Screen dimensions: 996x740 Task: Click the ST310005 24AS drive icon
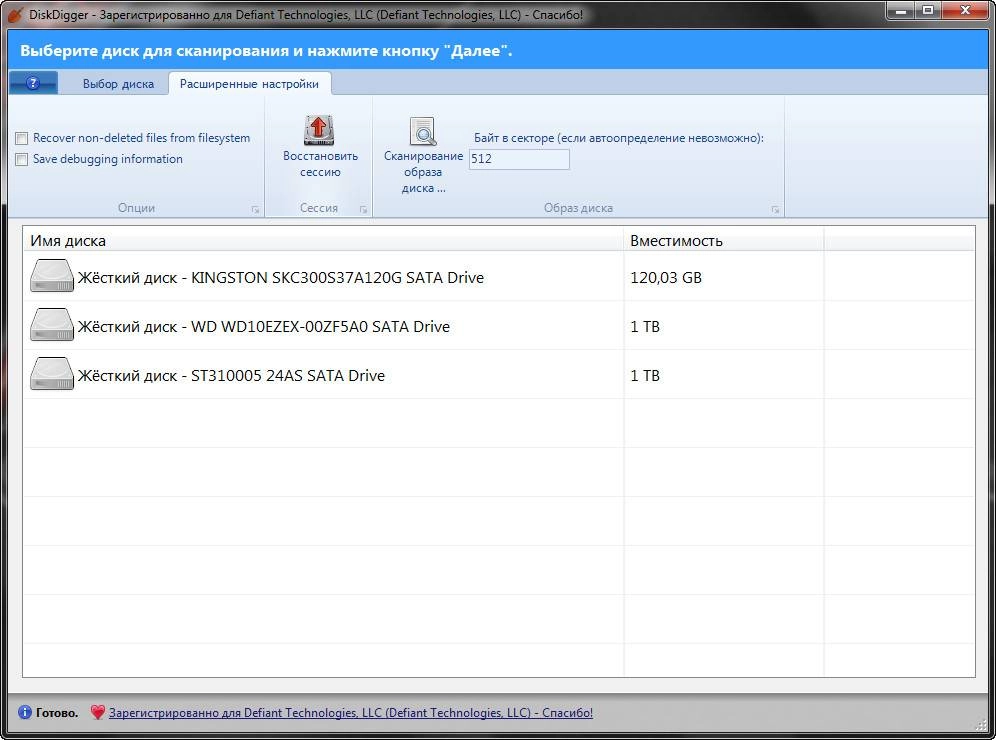[51, 374]
